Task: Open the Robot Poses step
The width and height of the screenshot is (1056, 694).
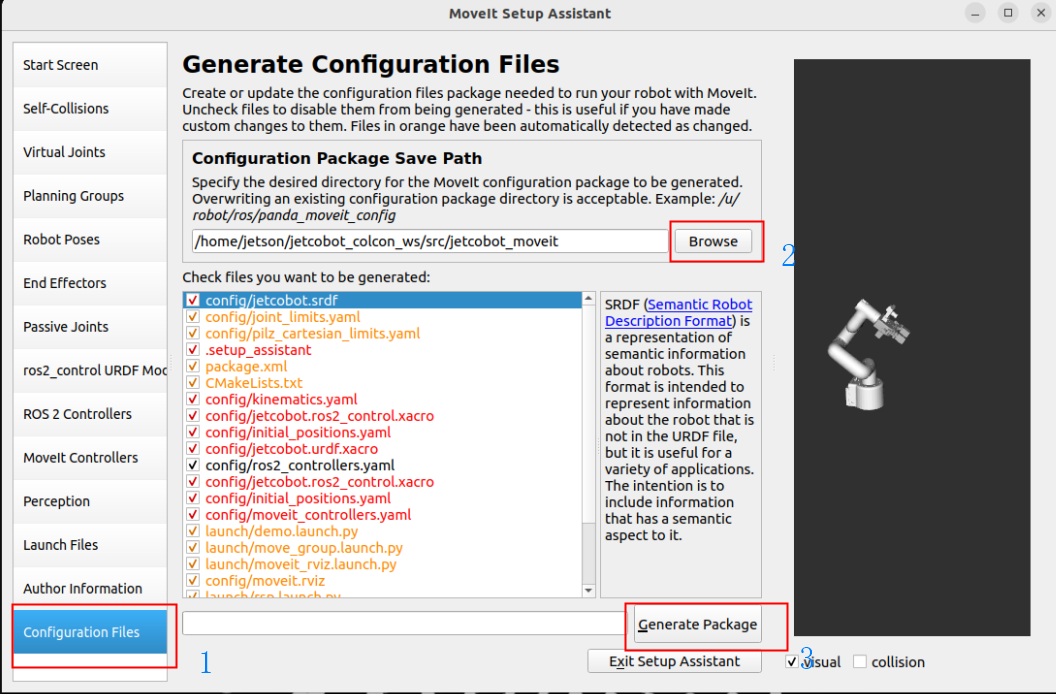Action: (x=90, y=240)
